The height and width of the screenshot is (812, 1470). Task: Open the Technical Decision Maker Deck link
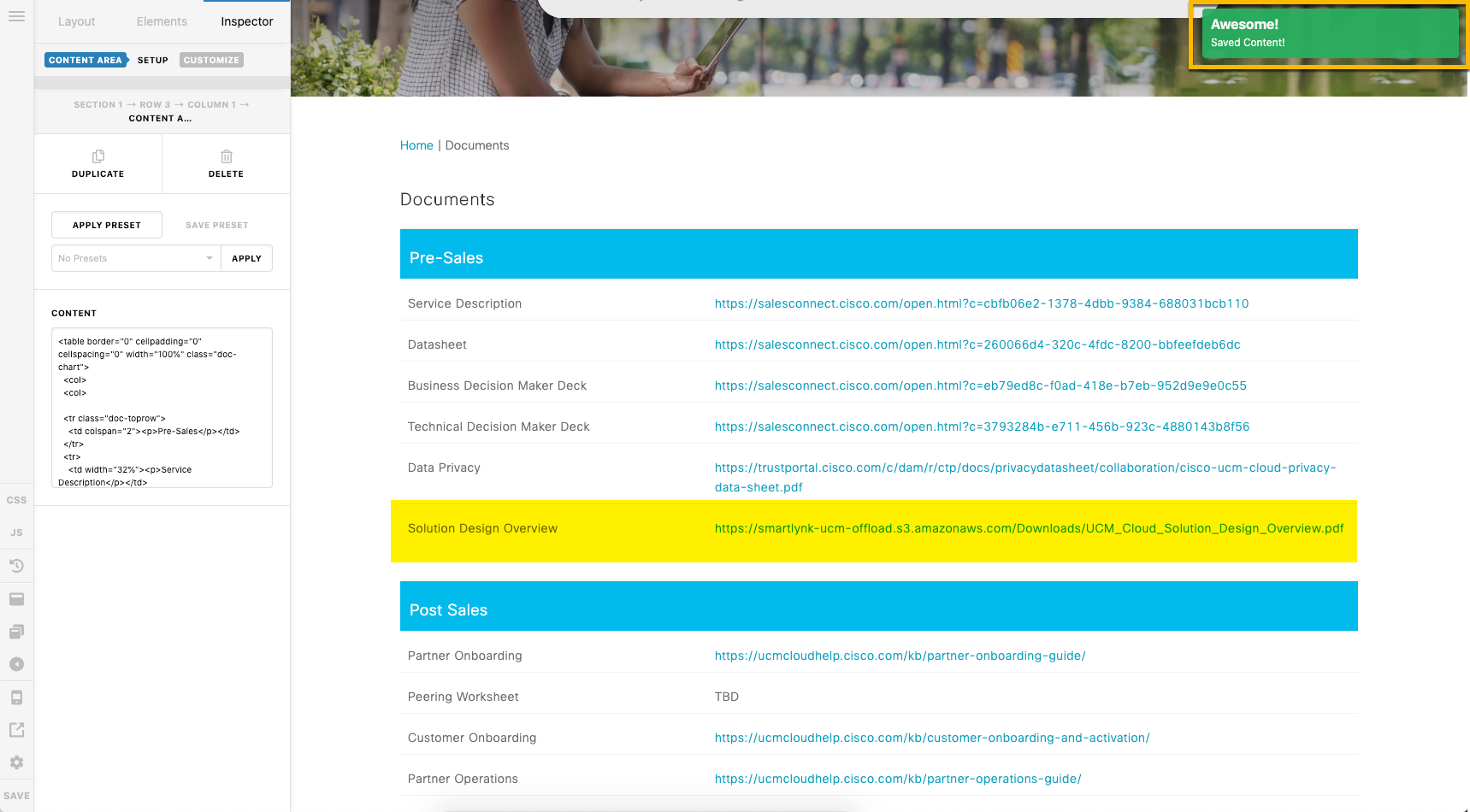(982, 427)
